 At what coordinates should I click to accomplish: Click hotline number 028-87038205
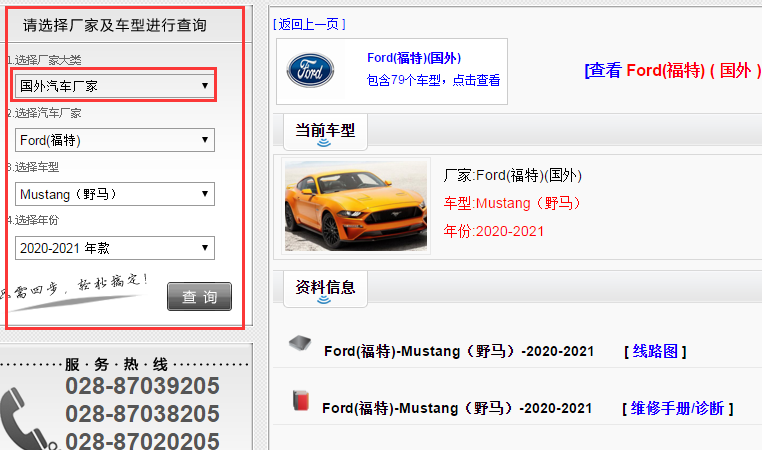(x=142, y=414)
